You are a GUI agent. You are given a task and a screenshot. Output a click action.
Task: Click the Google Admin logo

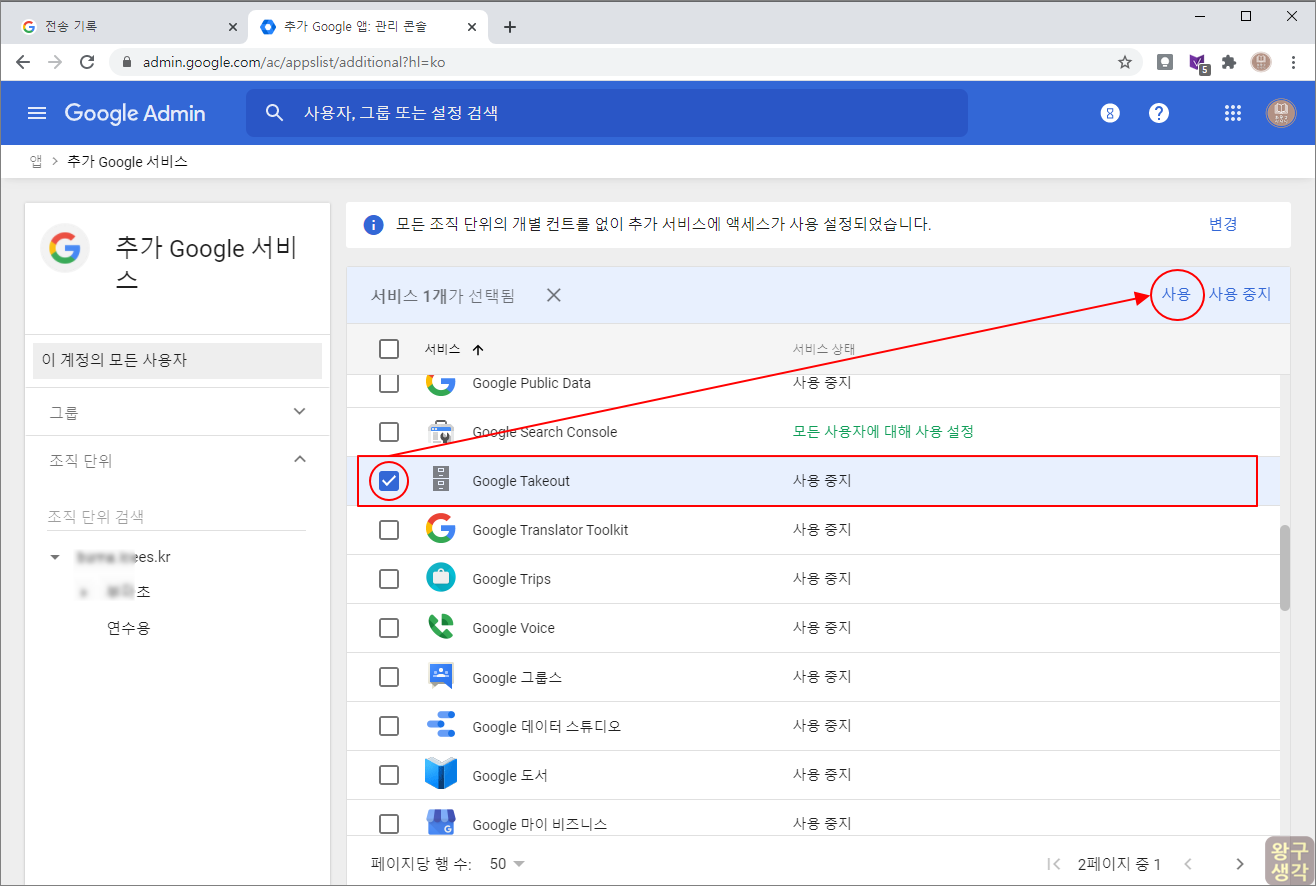135,113
